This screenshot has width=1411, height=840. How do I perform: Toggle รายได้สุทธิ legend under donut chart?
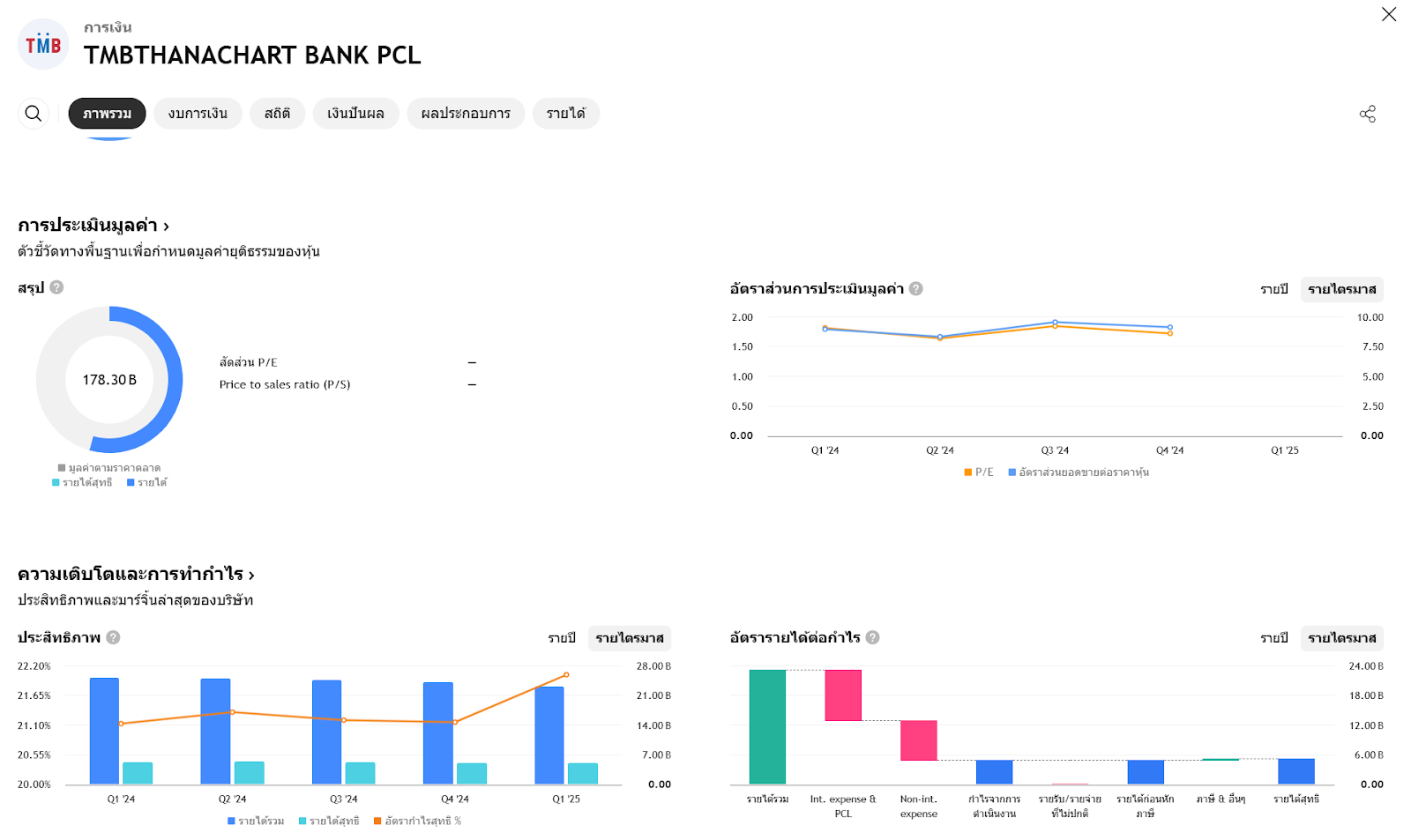coord(82,482)
